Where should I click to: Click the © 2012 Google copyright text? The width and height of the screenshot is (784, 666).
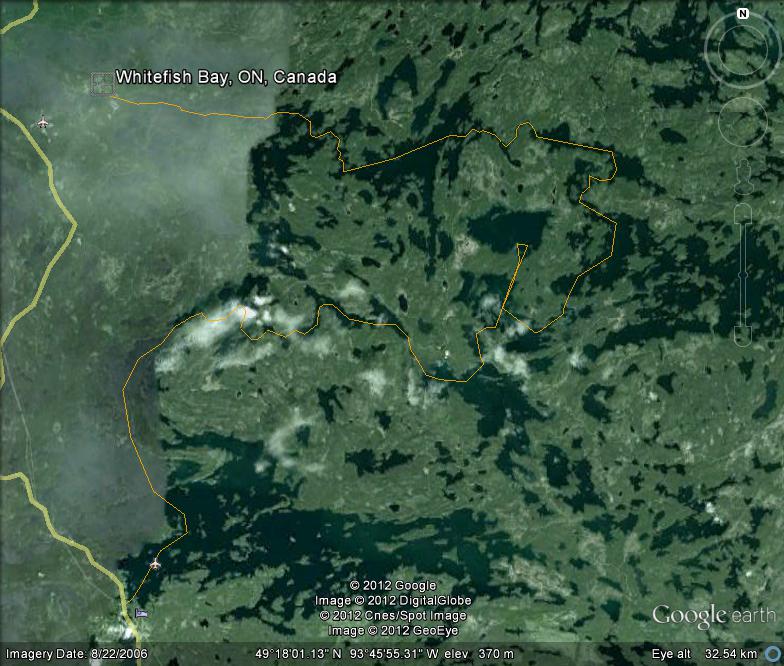[x=392, y=586]
